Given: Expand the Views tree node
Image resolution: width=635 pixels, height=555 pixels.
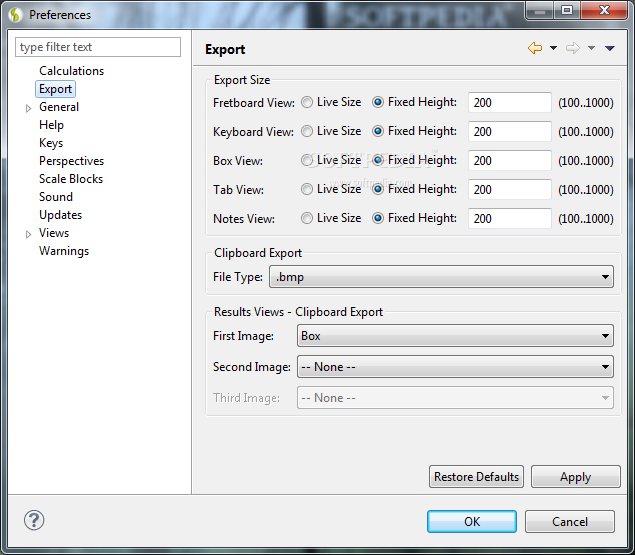Looking at the screenshot, I should (28, 234).
